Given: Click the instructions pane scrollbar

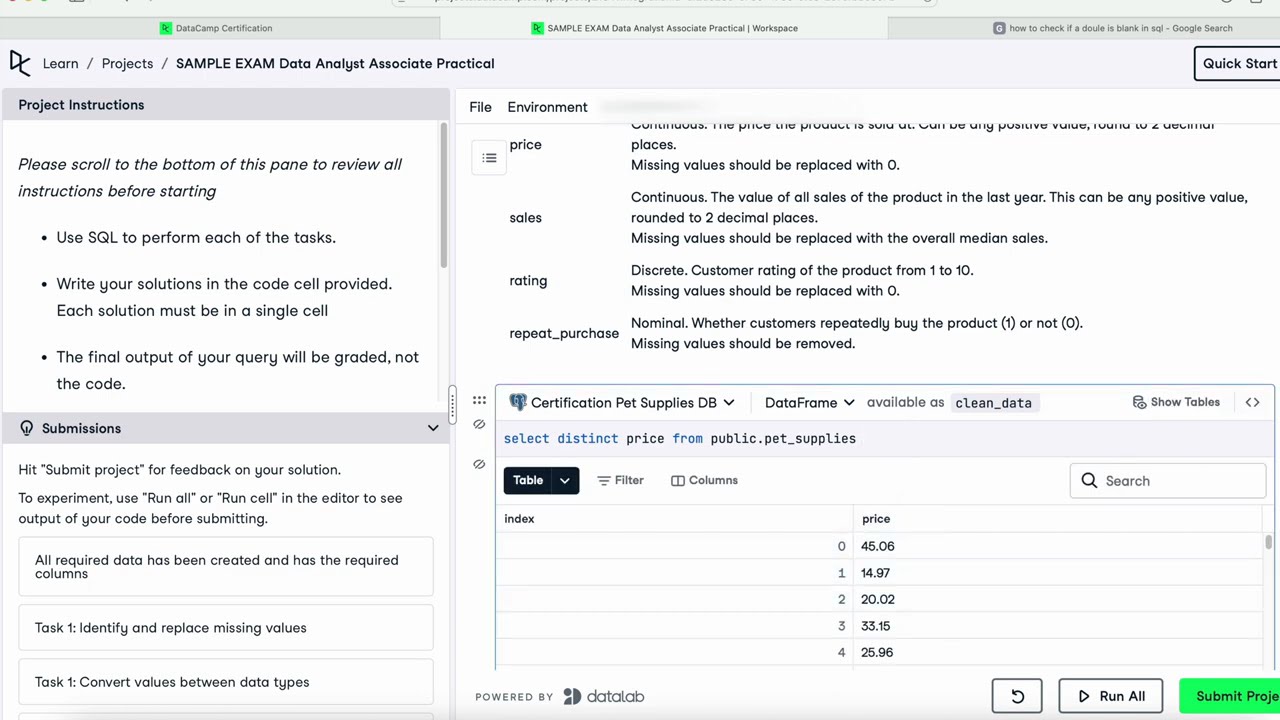Looking at the screenshot, I should coord(444,195).
